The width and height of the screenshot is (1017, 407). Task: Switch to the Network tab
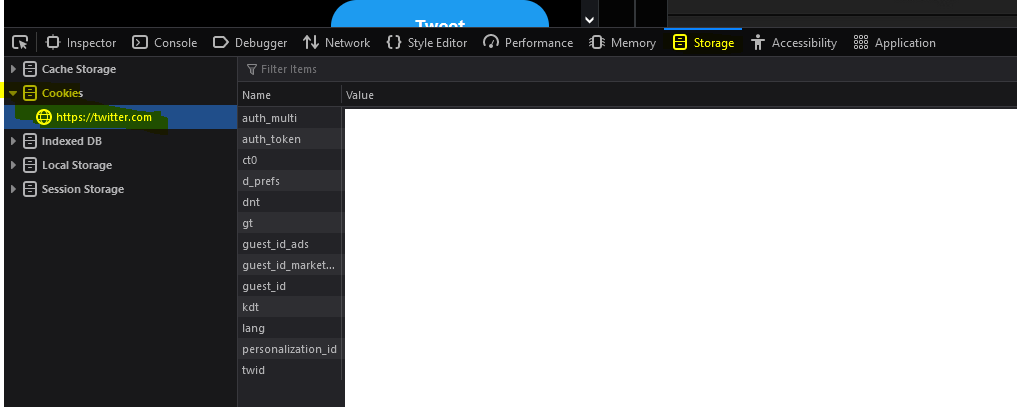(337, 43)
